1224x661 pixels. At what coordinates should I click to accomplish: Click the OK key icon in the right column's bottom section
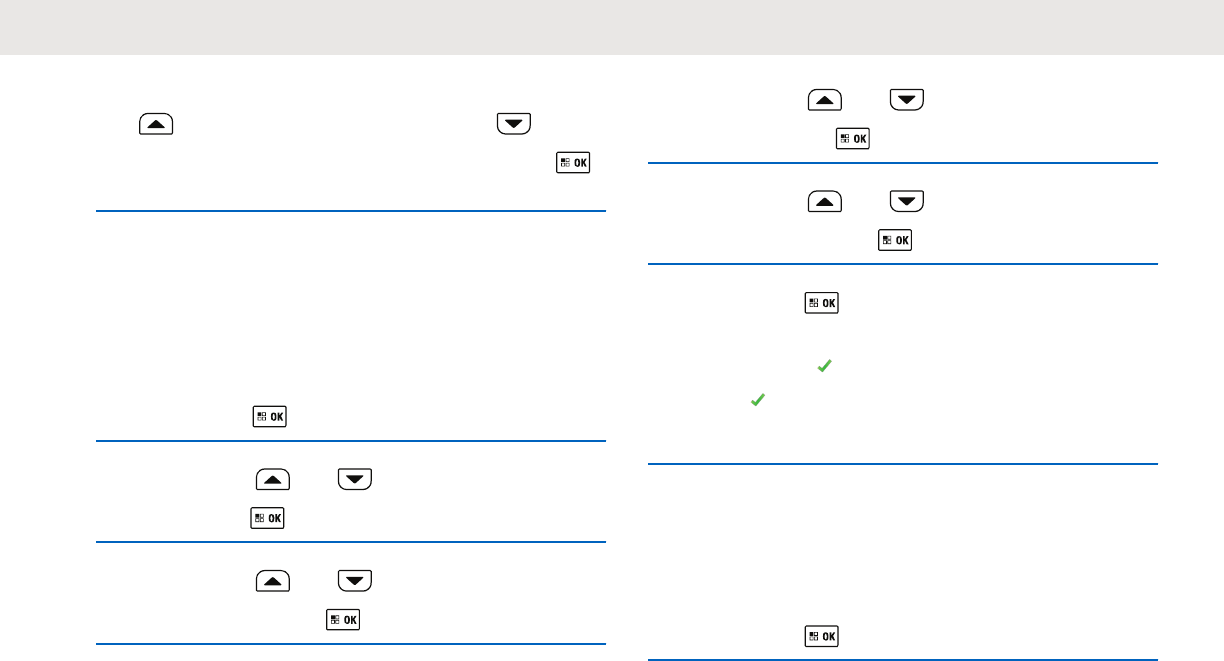[x=821, y=636]
